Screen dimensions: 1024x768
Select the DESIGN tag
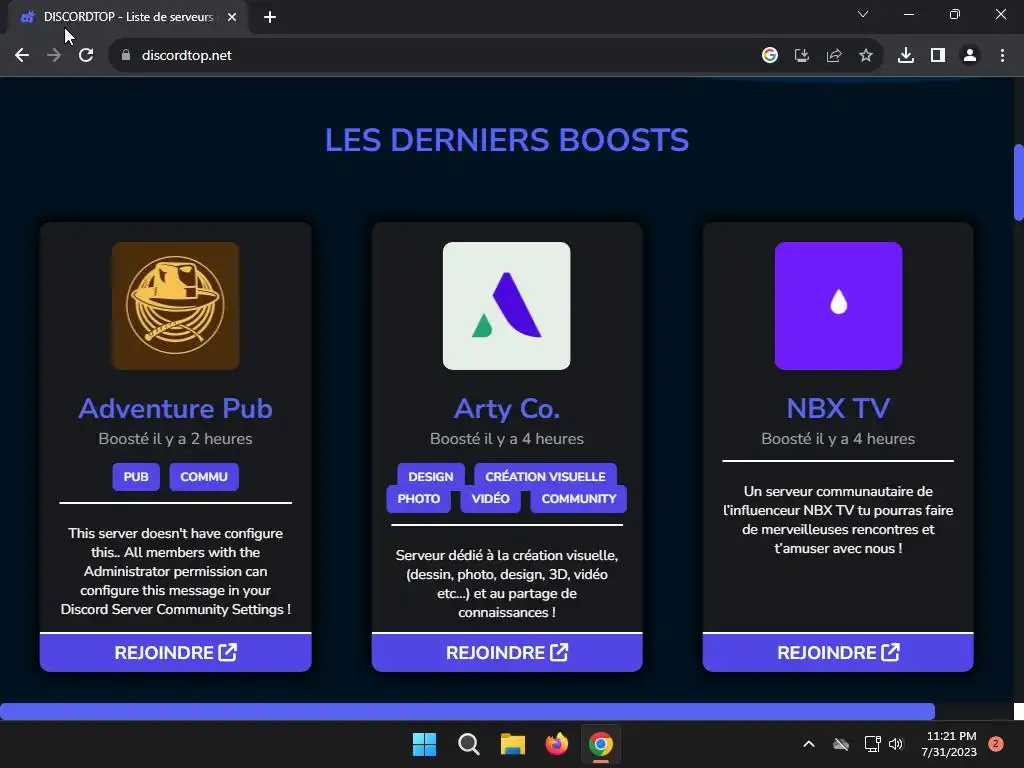430,476
